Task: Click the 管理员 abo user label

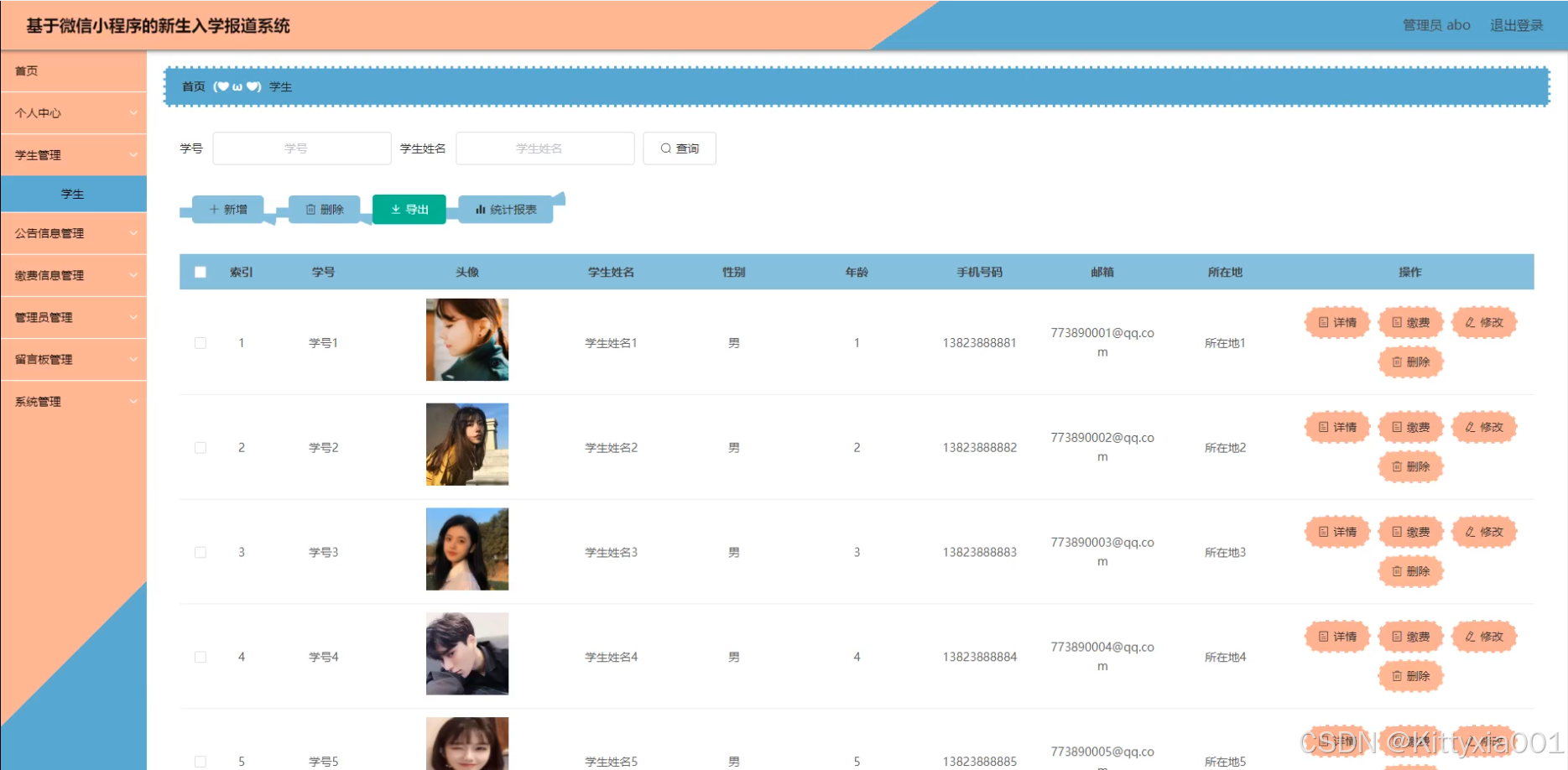Action: [1436, 25]
